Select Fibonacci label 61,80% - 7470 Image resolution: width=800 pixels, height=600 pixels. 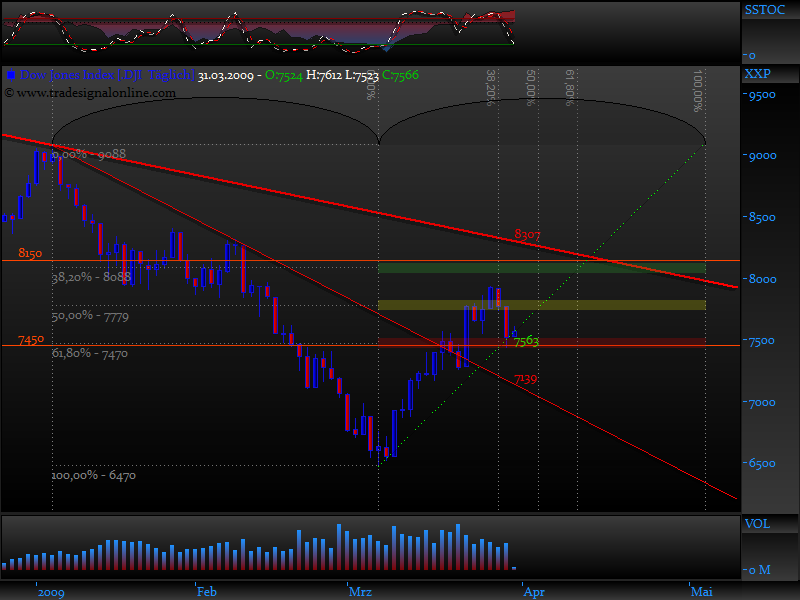[x=90, y=353]
